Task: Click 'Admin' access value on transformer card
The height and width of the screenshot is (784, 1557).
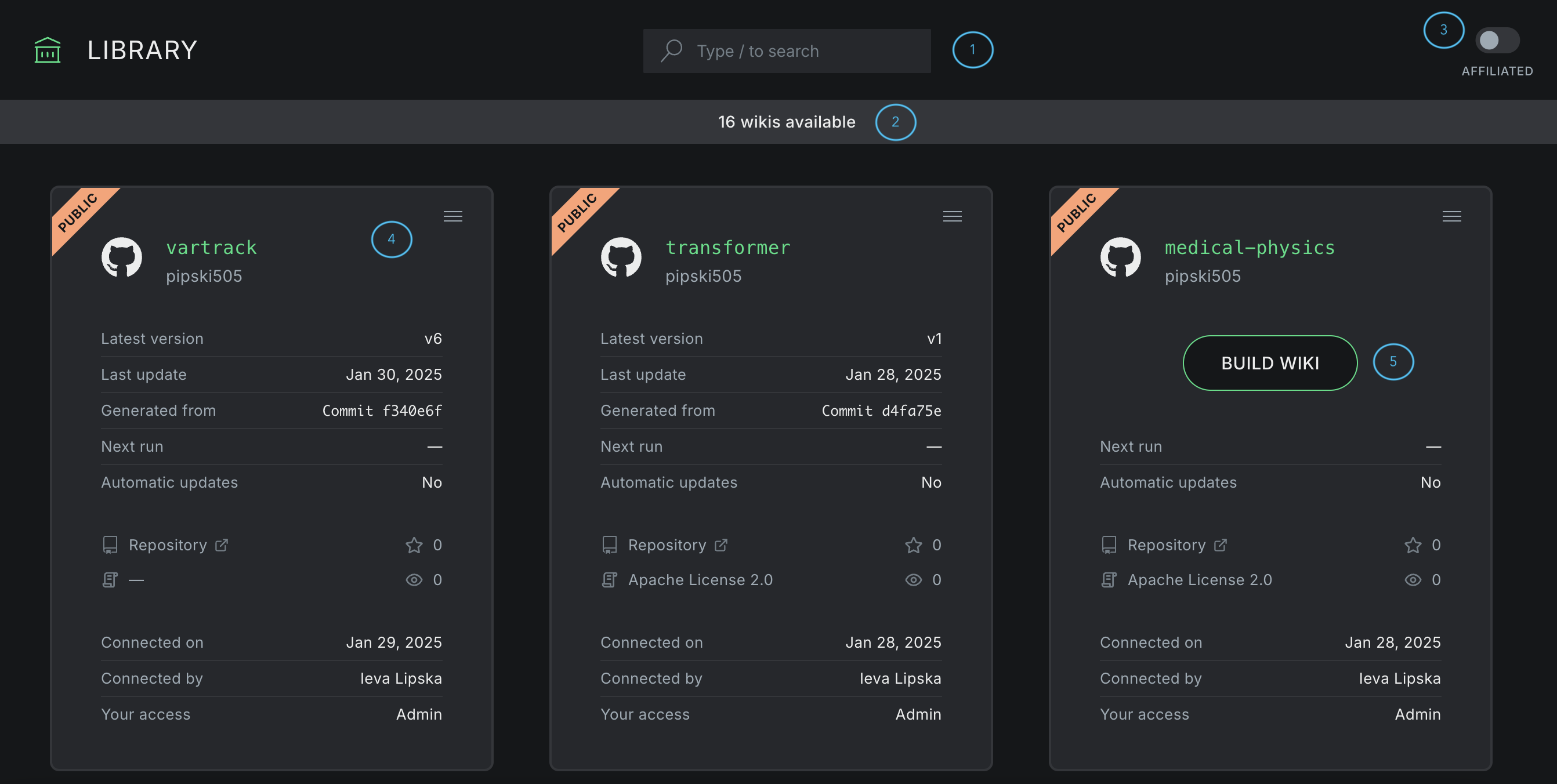Action: [x=918, y=714]
